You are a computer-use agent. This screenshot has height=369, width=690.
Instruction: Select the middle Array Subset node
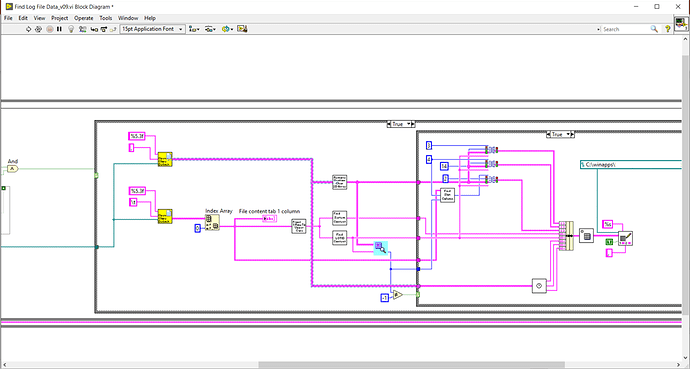pyautogui.click(x=491, y=164)
